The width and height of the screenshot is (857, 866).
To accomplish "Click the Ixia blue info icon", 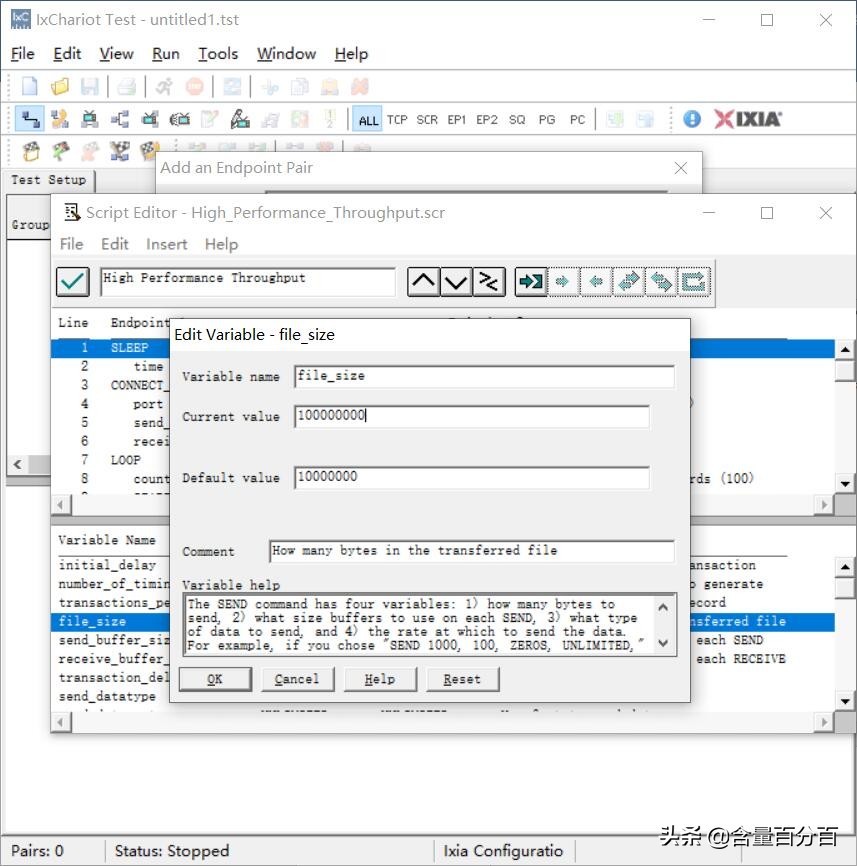I will (692, 119).
